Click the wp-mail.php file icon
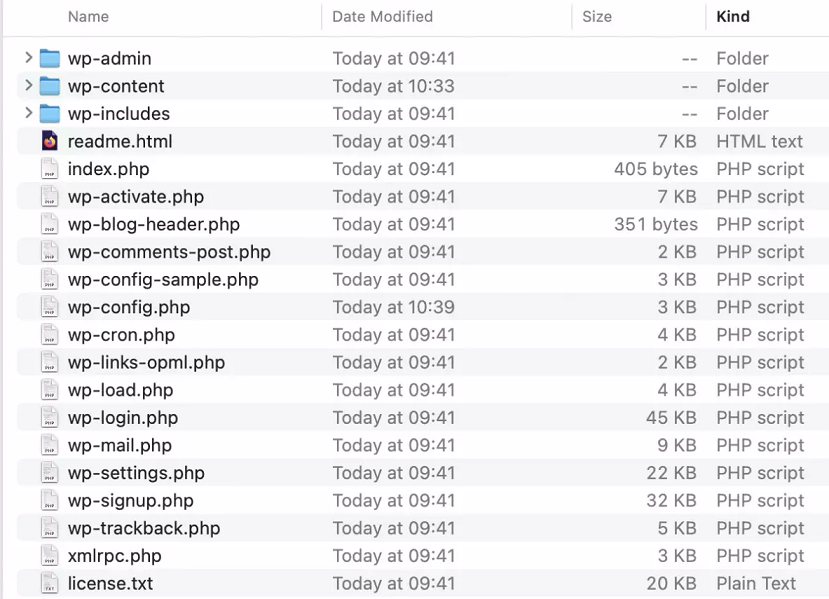The width and height of the screenshot is (829, 599). (50, 445)
